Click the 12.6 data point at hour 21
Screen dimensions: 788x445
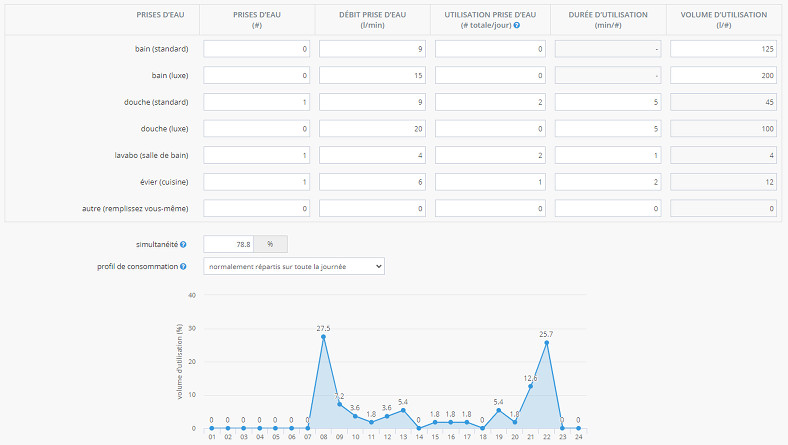pyautogui.click(x=530, y=386)
